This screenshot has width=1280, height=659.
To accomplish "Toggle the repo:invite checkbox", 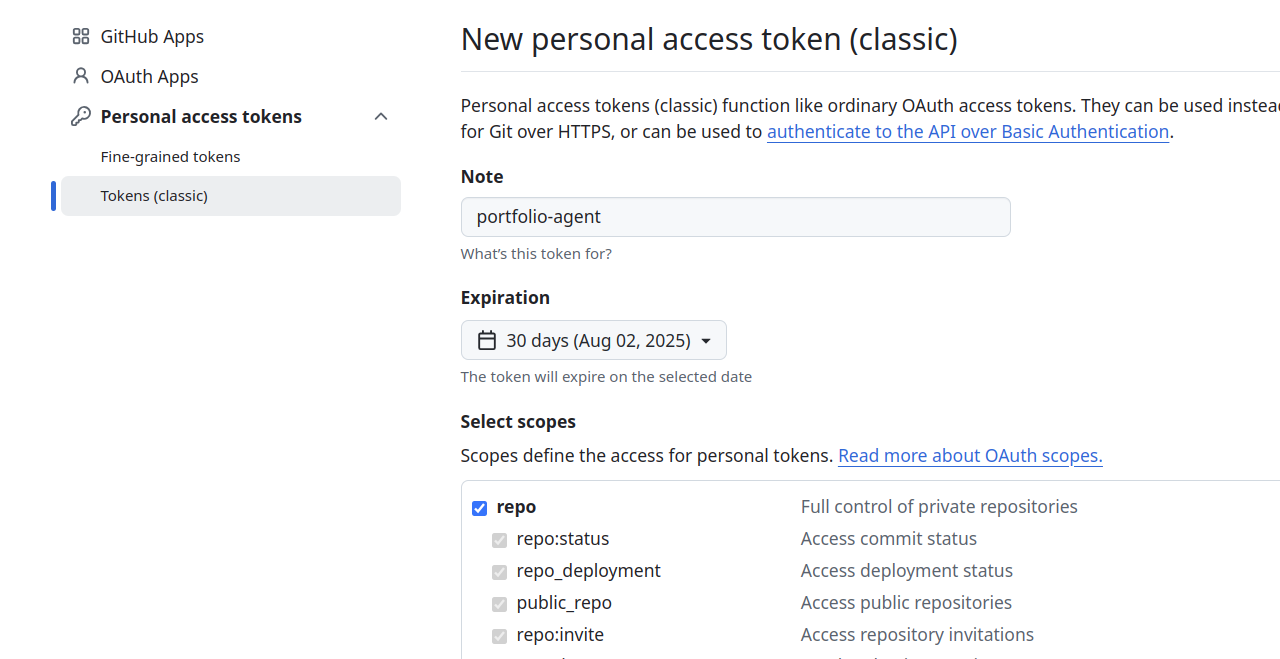I will click(x=500, y=636).
